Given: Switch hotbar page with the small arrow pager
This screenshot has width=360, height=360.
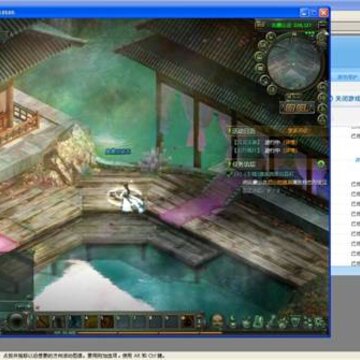Looking at the screenshot, I should tap(199, 321).
